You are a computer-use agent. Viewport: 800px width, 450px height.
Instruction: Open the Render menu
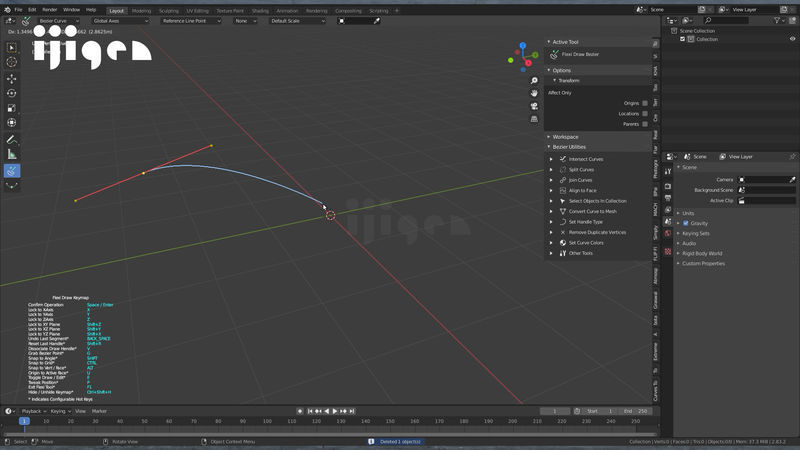(49, 10)
